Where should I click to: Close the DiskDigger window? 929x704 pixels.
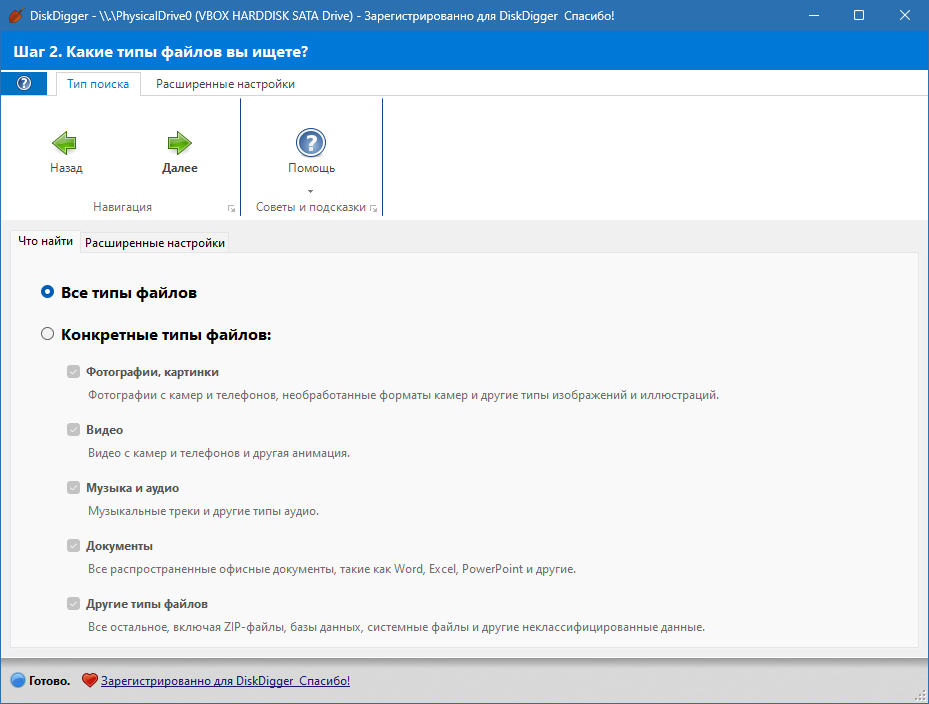pyautogui.click(x=905, y=15)
